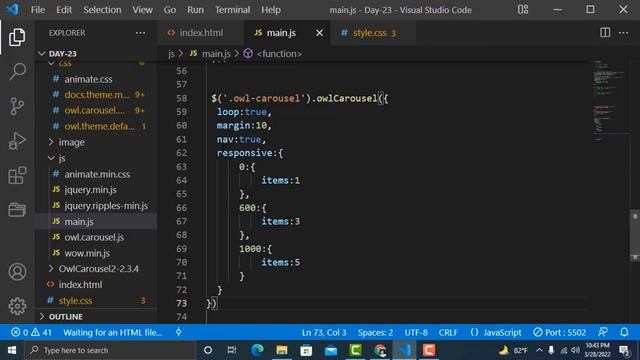Click the feedback icon in status bar
The height and width of the screenshot is (360, 640).
(603, 332)
